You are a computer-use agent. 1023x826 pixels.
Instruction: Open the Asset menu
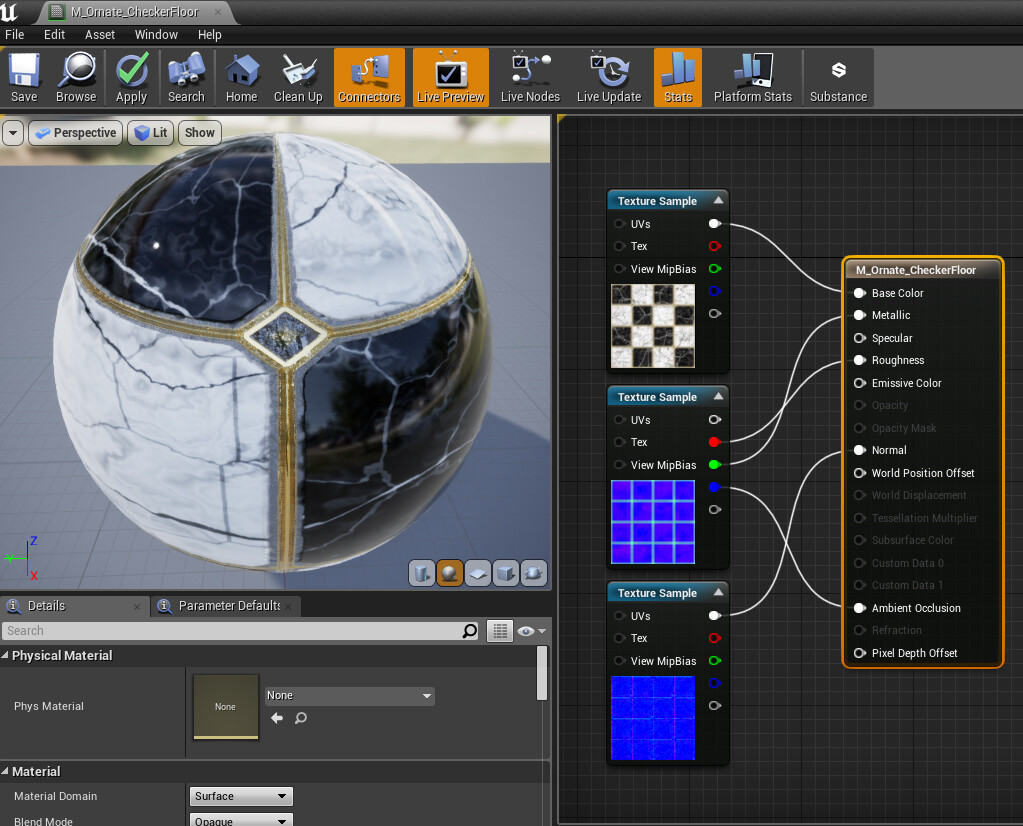coord(100,34)
